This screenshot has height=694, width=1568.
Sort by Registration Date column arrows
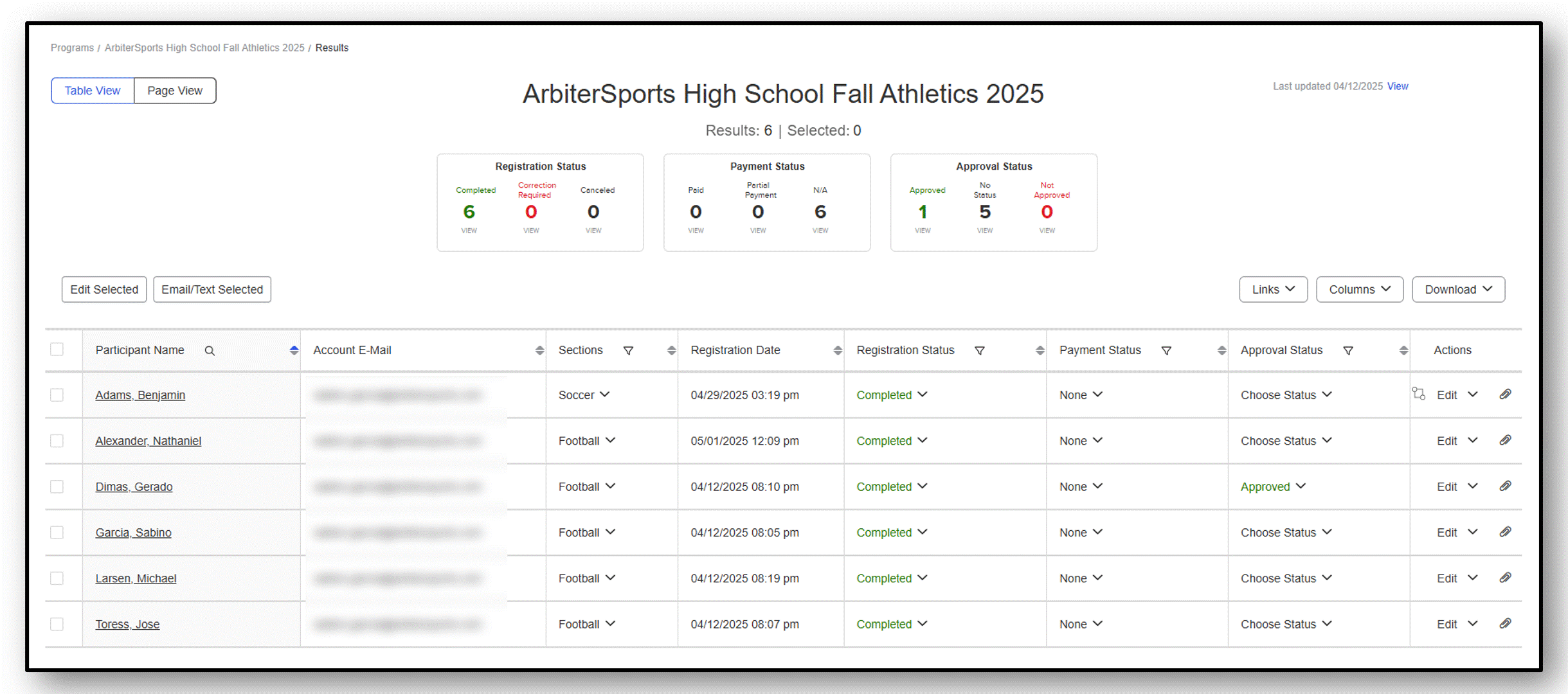837,350
